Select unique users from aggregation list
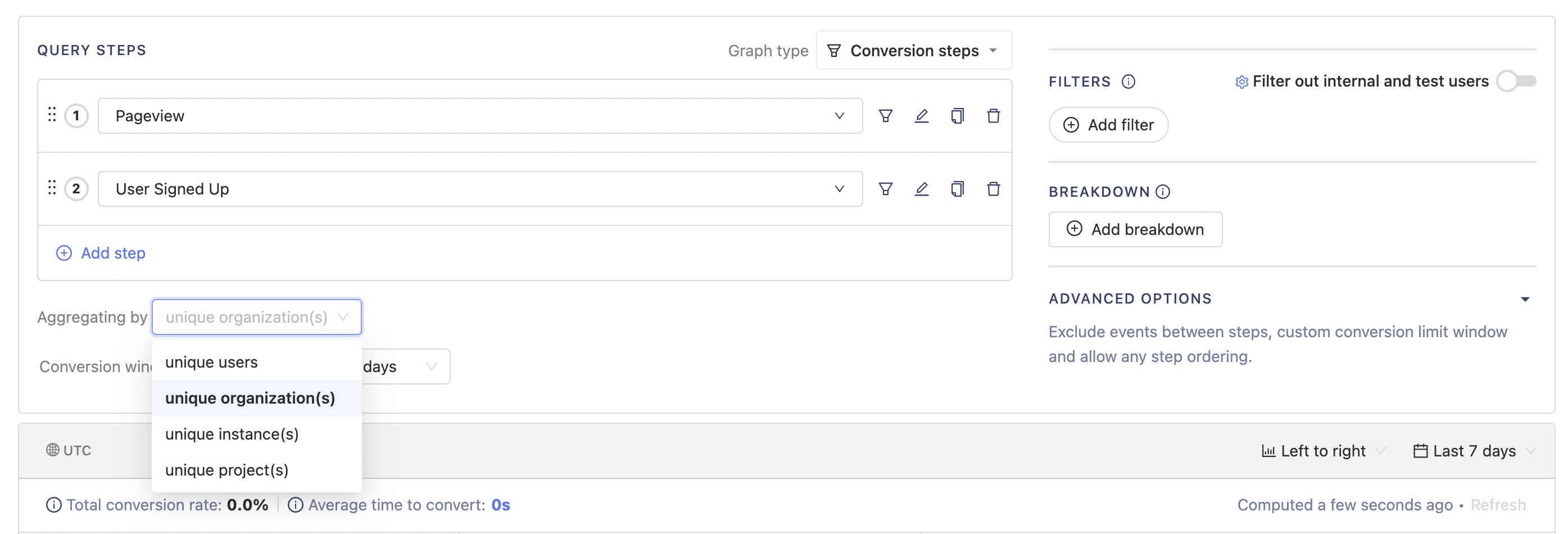Screen dimensions: 1568x534 [x=211, y=361]
